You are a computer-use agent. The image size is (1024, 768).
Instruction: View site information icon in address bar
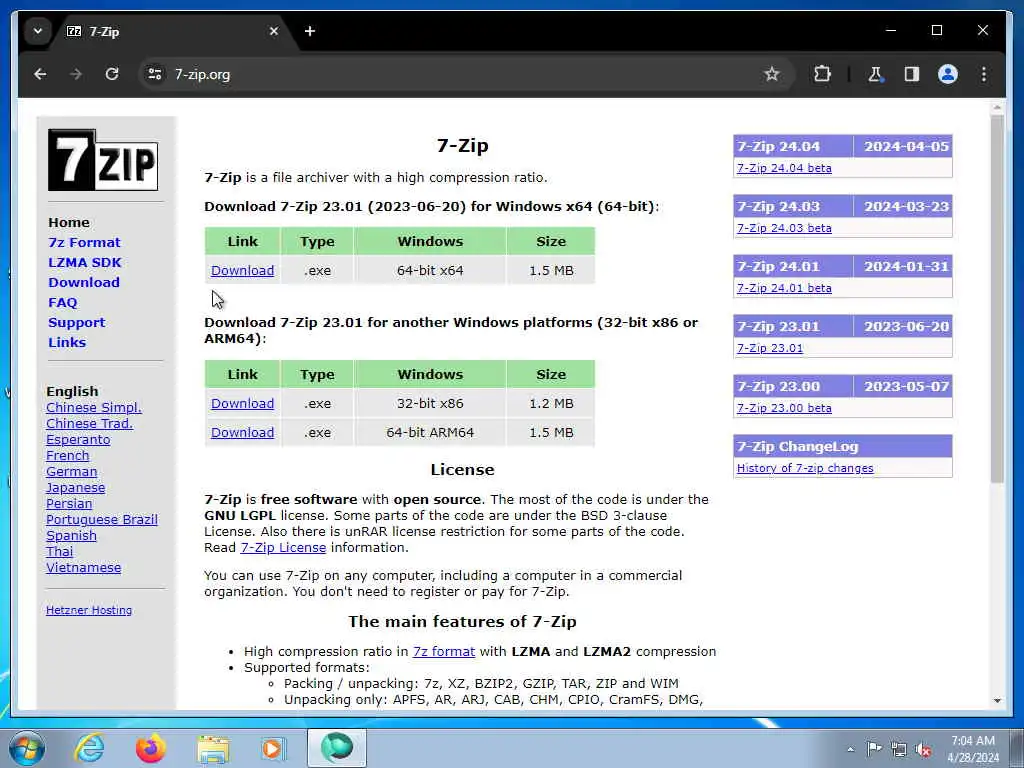click(x=155, y=74)
